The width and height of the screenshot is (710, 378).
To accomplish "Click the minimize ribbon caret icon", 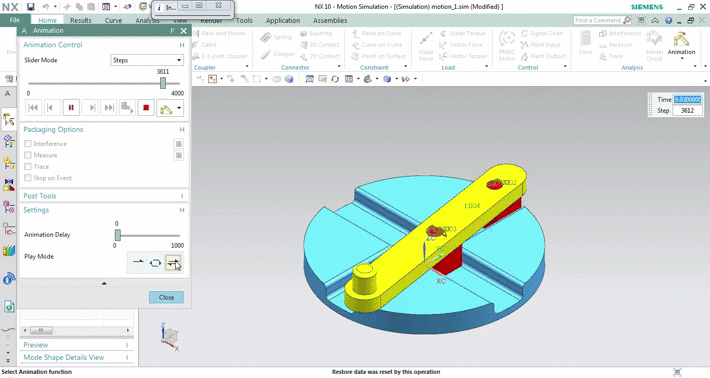I will coord(655,20).
